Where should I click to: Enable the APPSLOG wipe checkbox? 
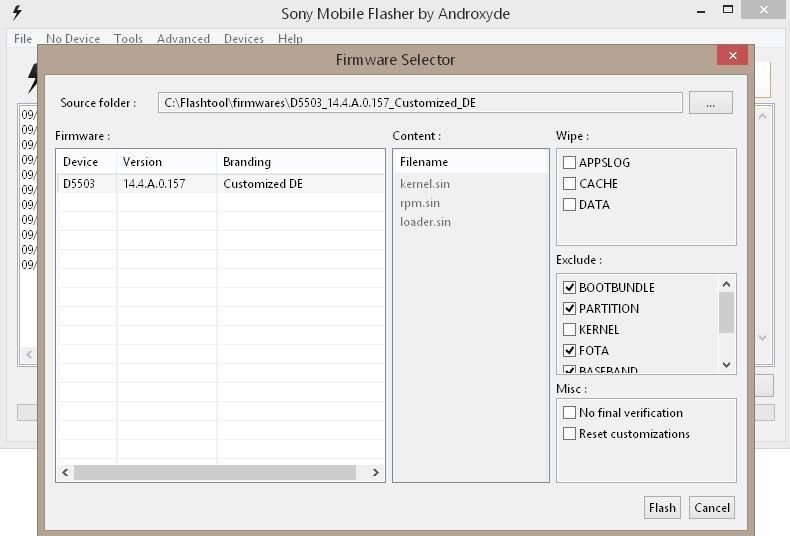tap(569, 162)
